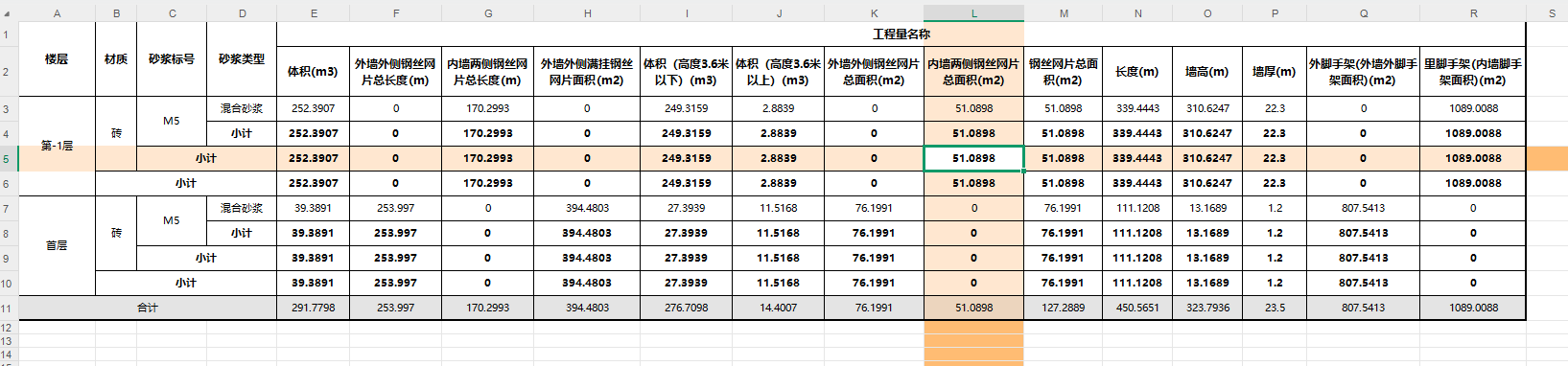Click the 体积(高度3.6米以上) header cell
This screenshot has width=1568, height=366.
pyautogui.click(x=778, y=72)
